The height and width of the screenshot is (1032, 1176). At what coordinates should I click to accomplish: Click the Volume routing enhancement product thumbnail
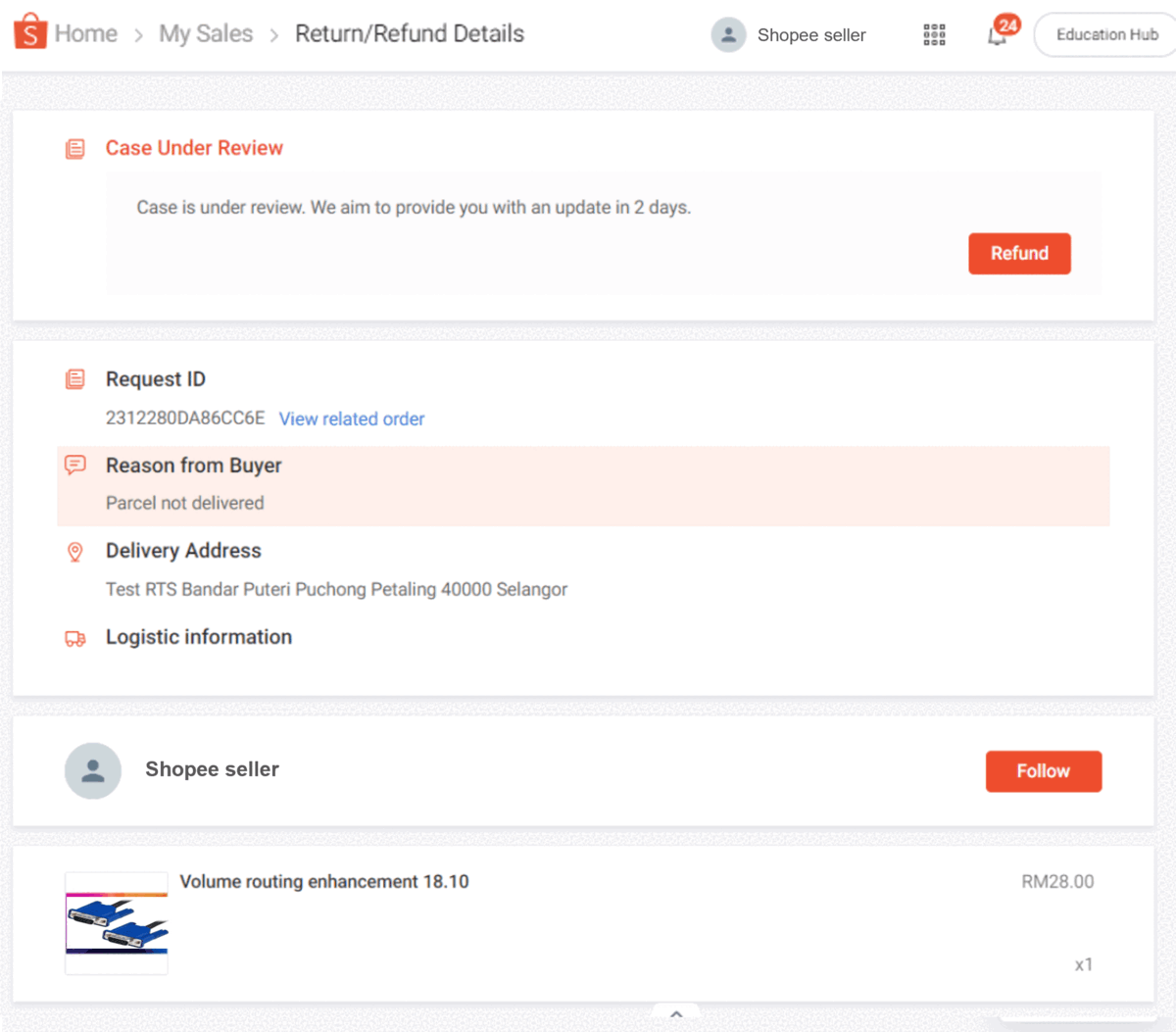pyautogui.click(x=116, y=922)
